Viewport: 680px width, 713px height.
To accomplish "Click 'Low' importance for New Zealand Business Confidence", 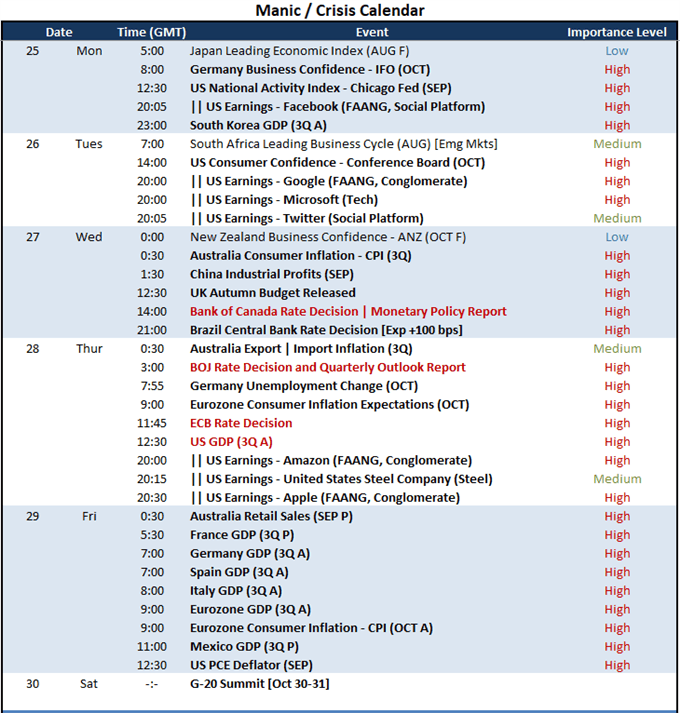I will pos(617,237).
